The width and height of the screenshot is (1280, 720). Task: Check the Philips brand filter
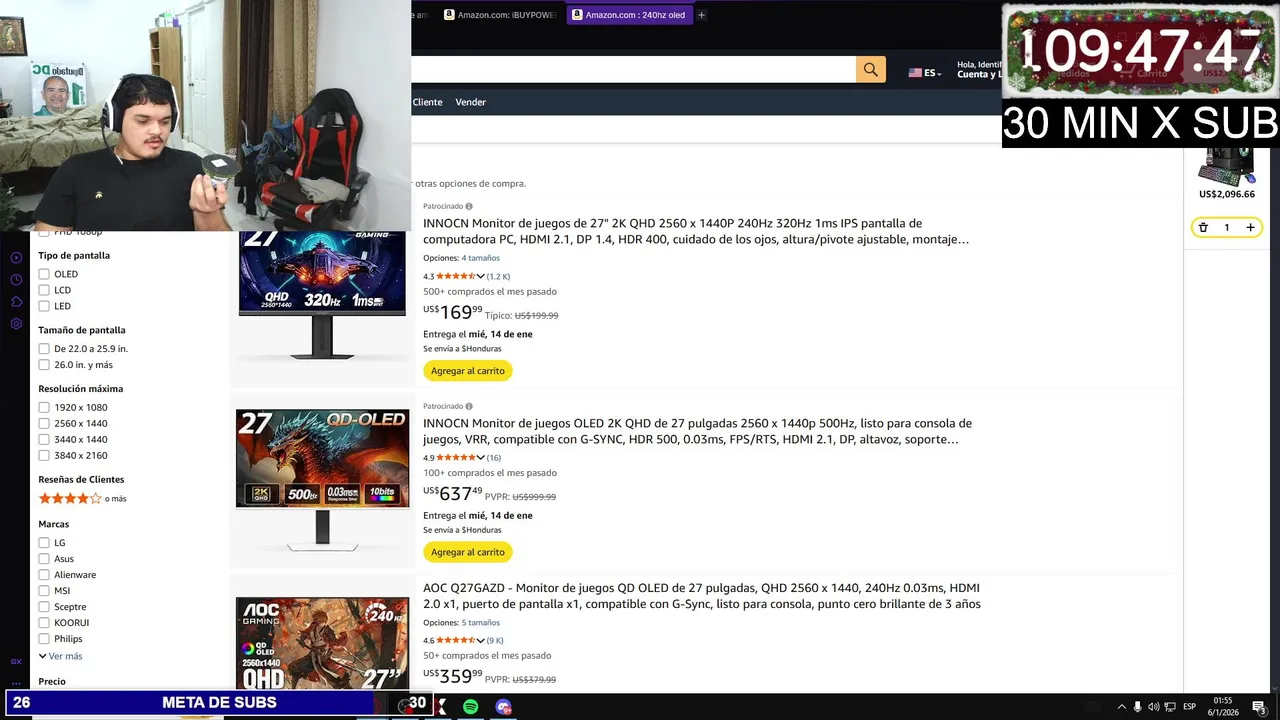coord(44,639)
